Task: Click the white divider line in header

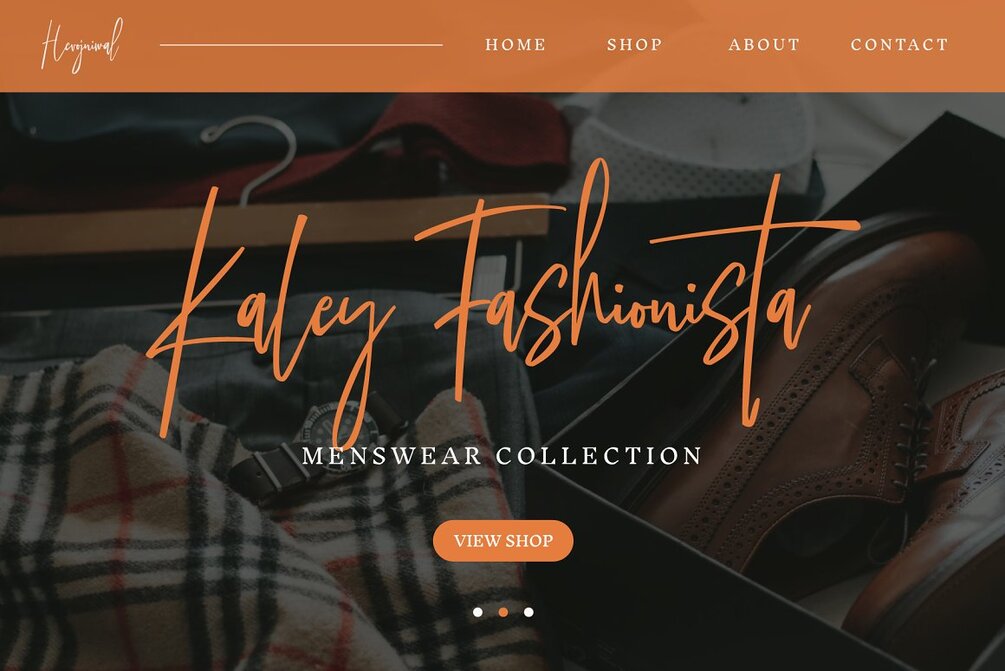Action: pos(301,45)
